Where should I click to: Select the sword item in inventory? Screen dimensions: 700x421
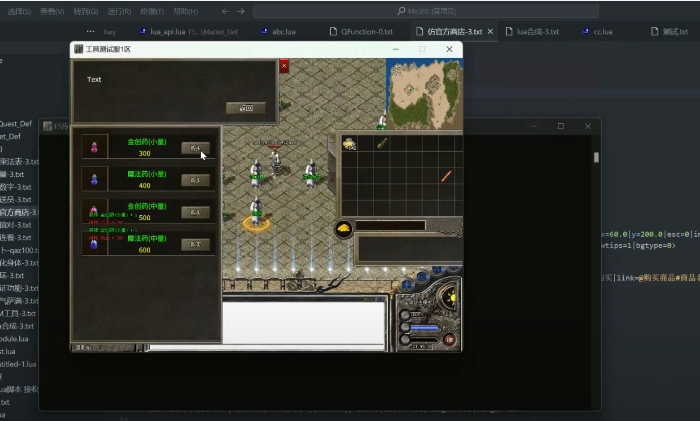[x=447, y=176]
